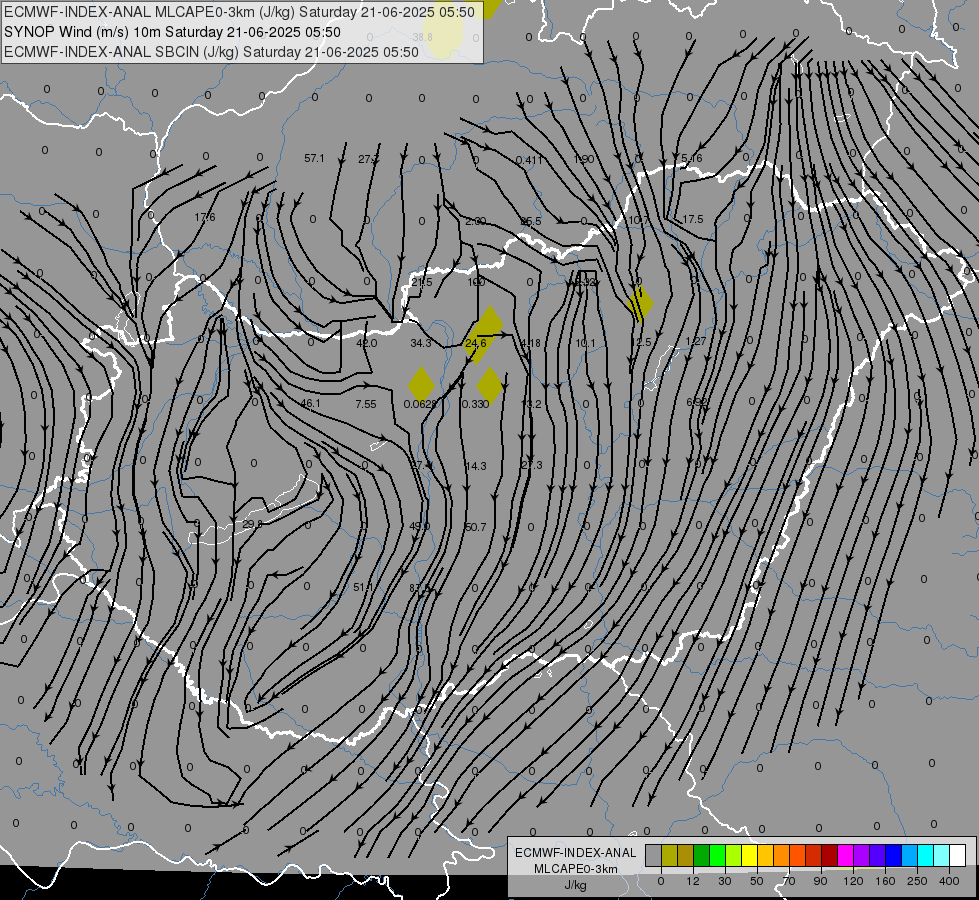Click the gray swatch in the legend
This screenshot has width=979, height=900.
(x=654, y=855)
